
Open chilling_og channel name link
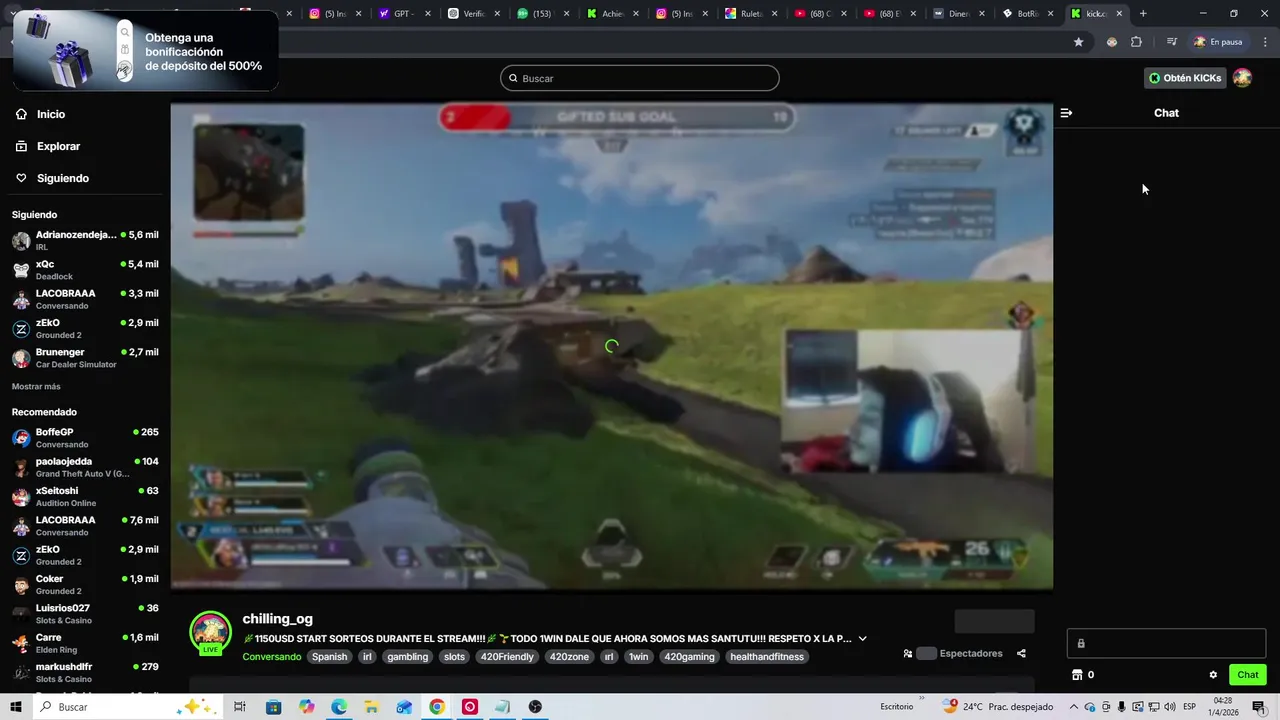tap(277, 619)
